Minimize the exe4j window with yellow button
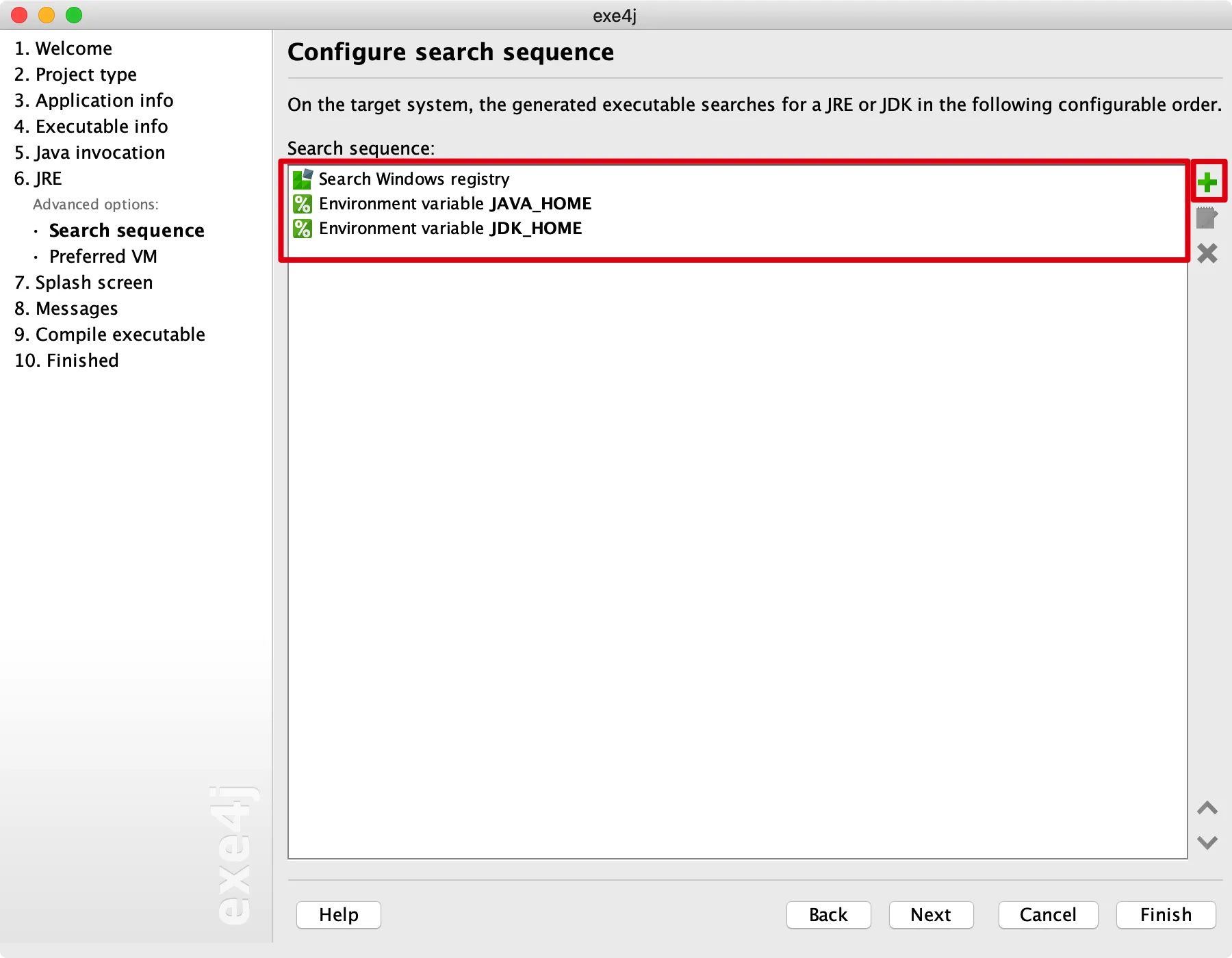The height and width of the screenshot is (958, 1232). (47, 15)
